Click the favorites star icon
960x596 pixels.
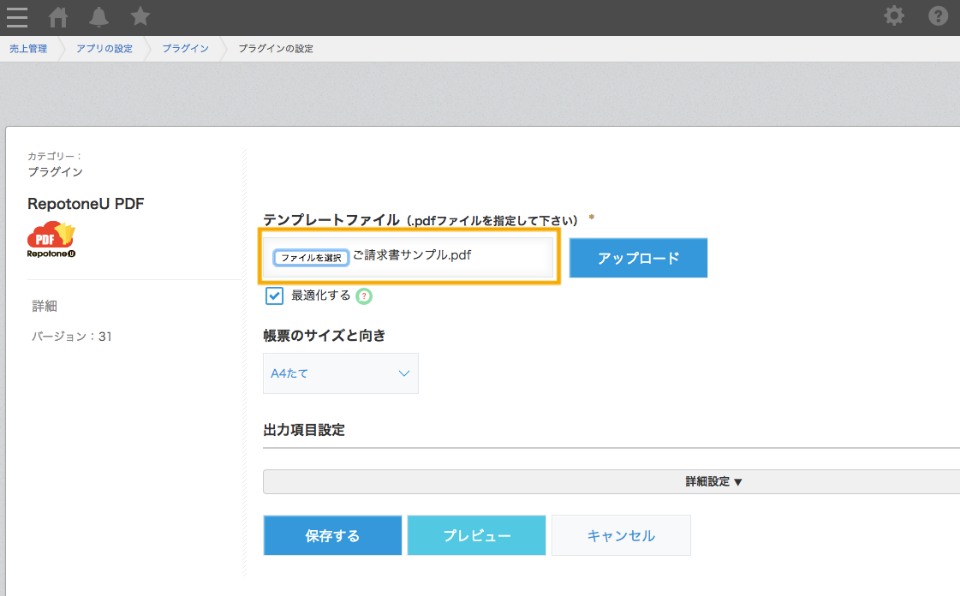(140, 16)
